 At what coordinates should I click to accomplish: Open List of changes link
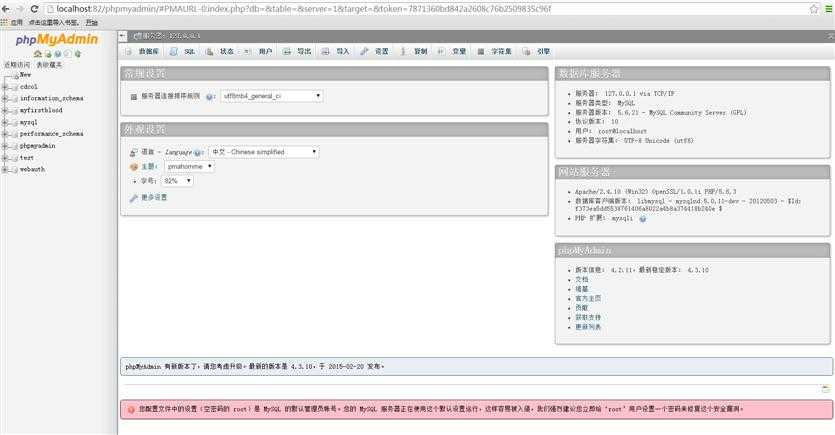(x=588, y=327)
